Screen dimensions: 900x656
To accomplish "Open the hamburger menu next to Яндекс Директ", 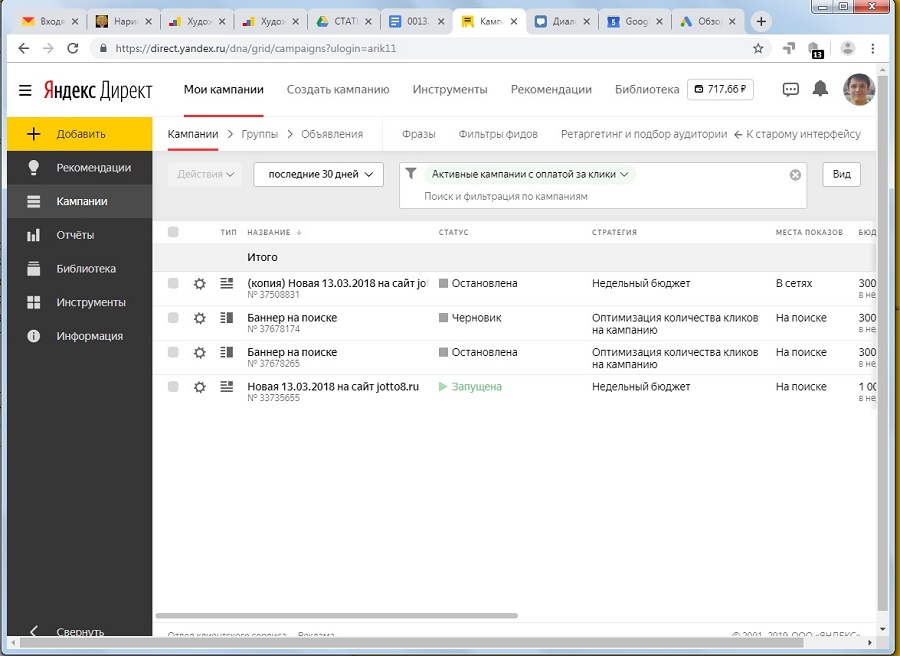I will pyautogui.click(x=25, y=90).
